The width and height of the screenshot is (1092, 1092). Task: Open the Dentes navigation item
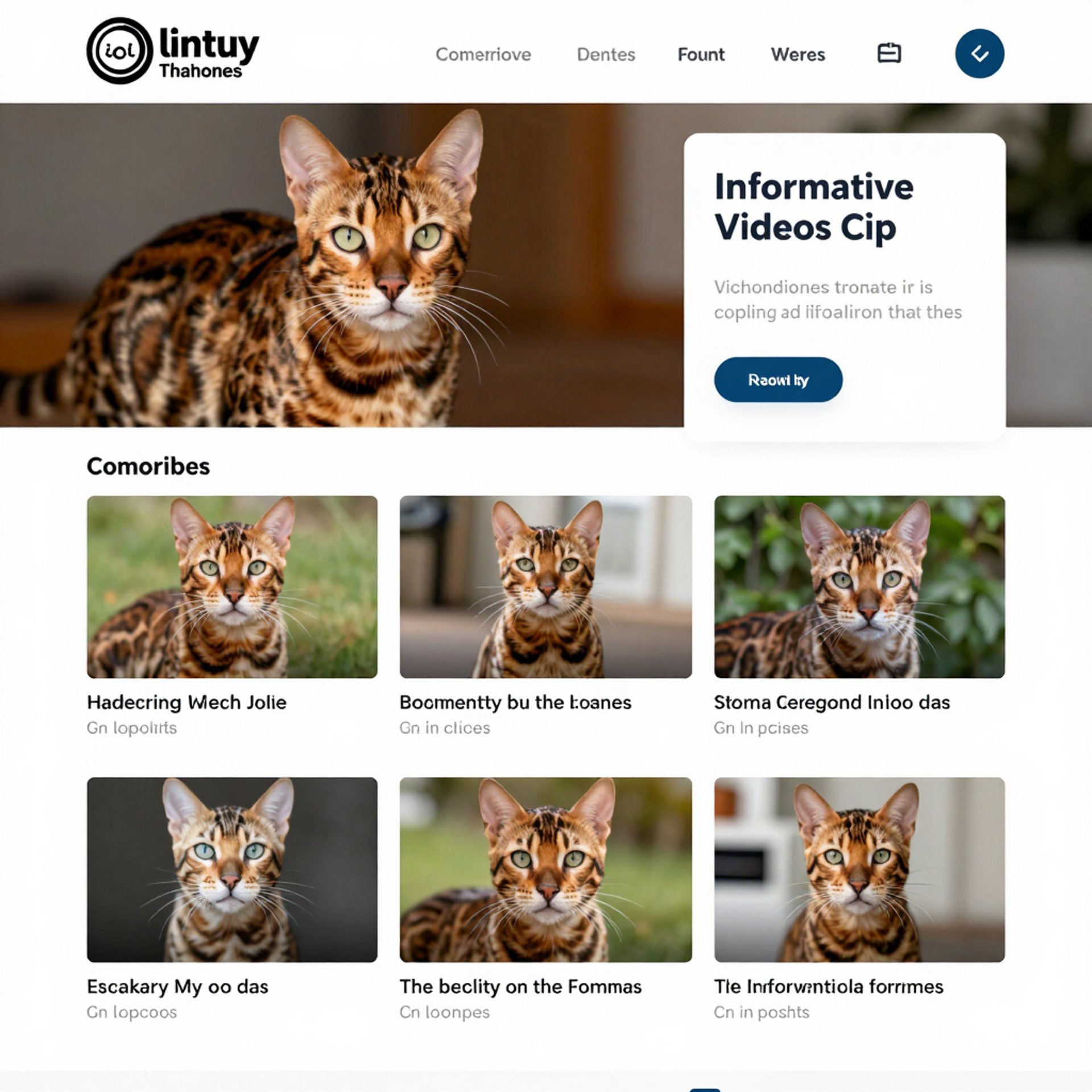pos(606,55)
